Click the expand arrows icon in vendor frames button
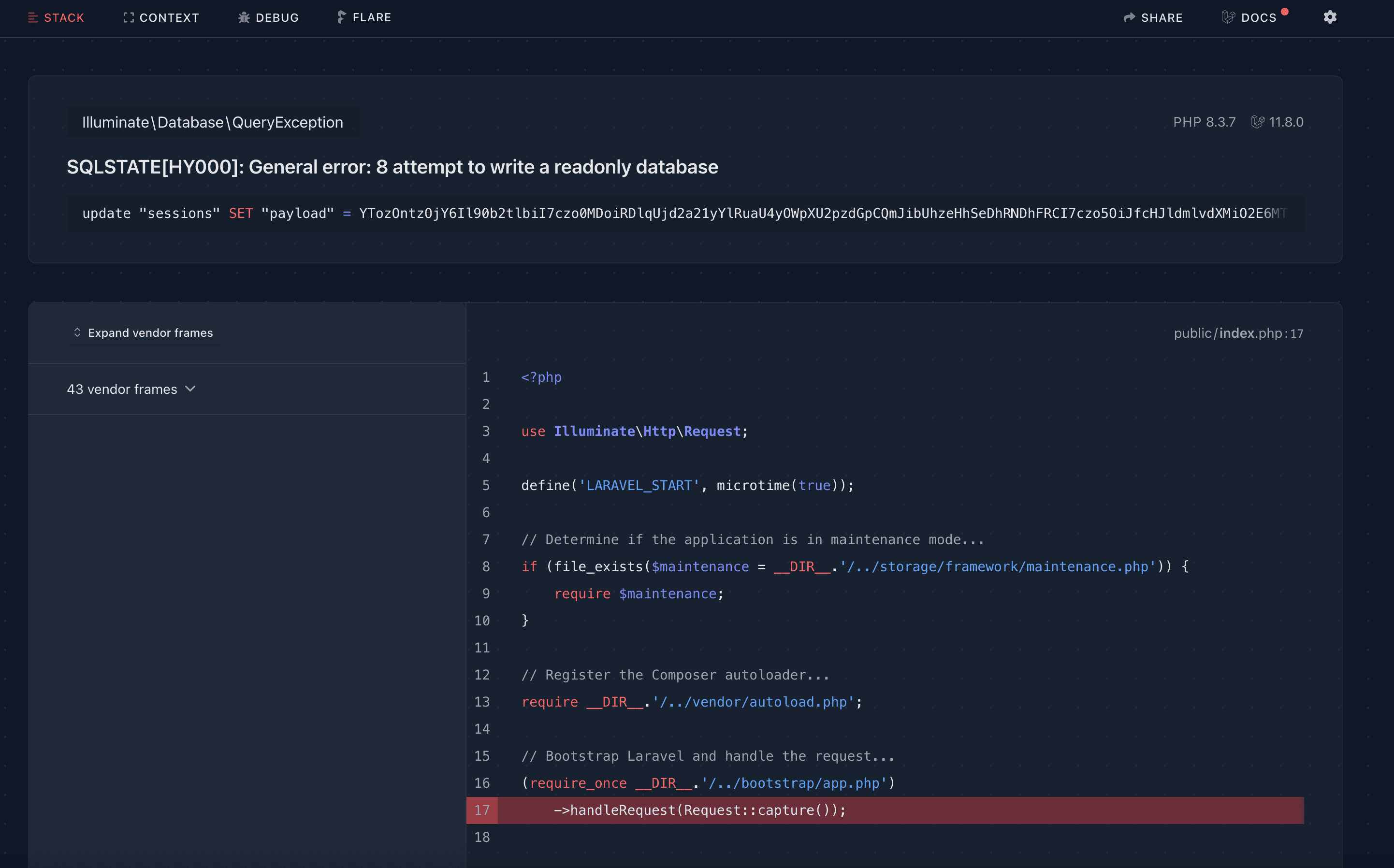1394x868 pixels. point(77,333)
